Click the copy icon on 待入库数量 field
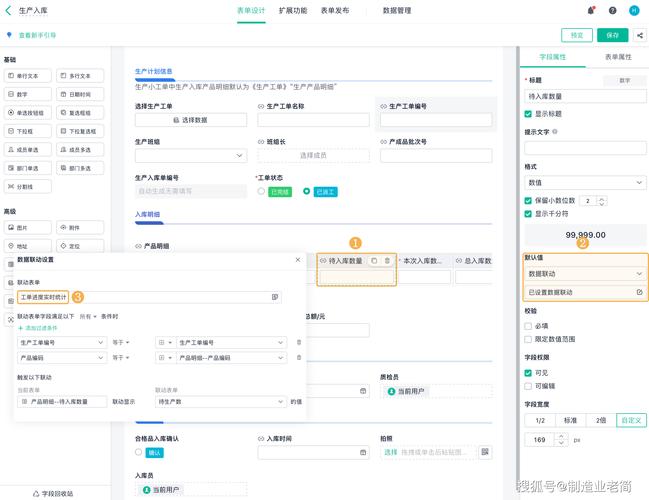The image size is (649, 500). [374, 260]
